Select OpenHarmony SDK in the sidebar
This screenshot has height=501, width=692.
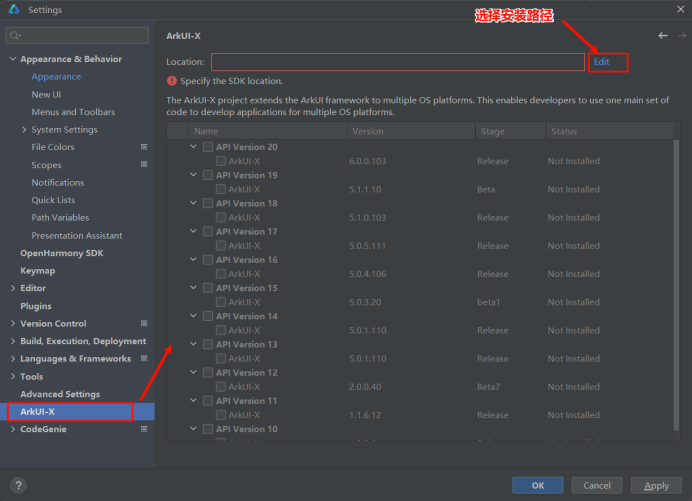pos(62,253)
